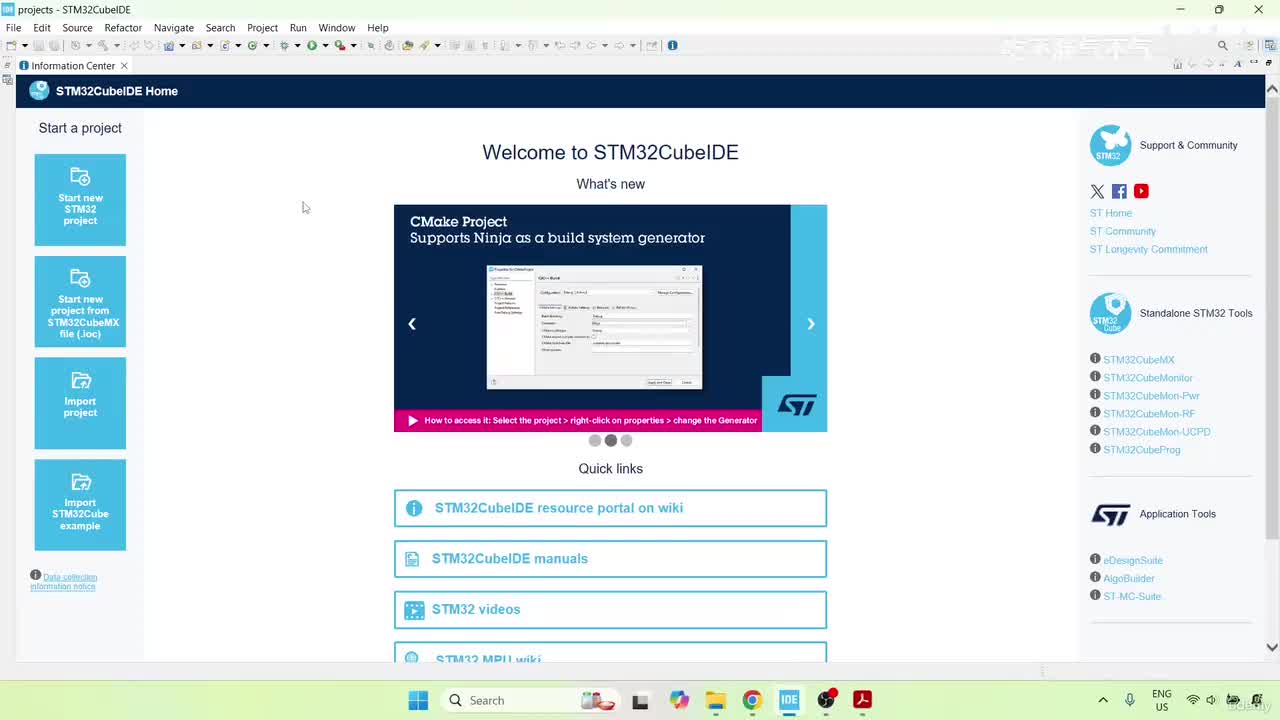Screen dimensions: 1280x720
Task: Open the STM32CubeIDE manuals quick link
Action: (x=610, y=559)
